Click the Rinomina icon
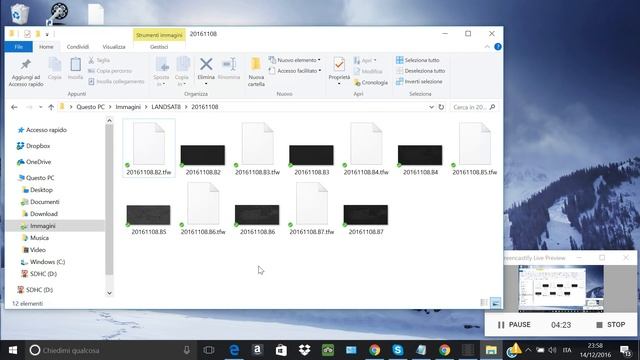The width and height of the screenshot is (640, 360). pyautogui.click(x=229, y=64)
